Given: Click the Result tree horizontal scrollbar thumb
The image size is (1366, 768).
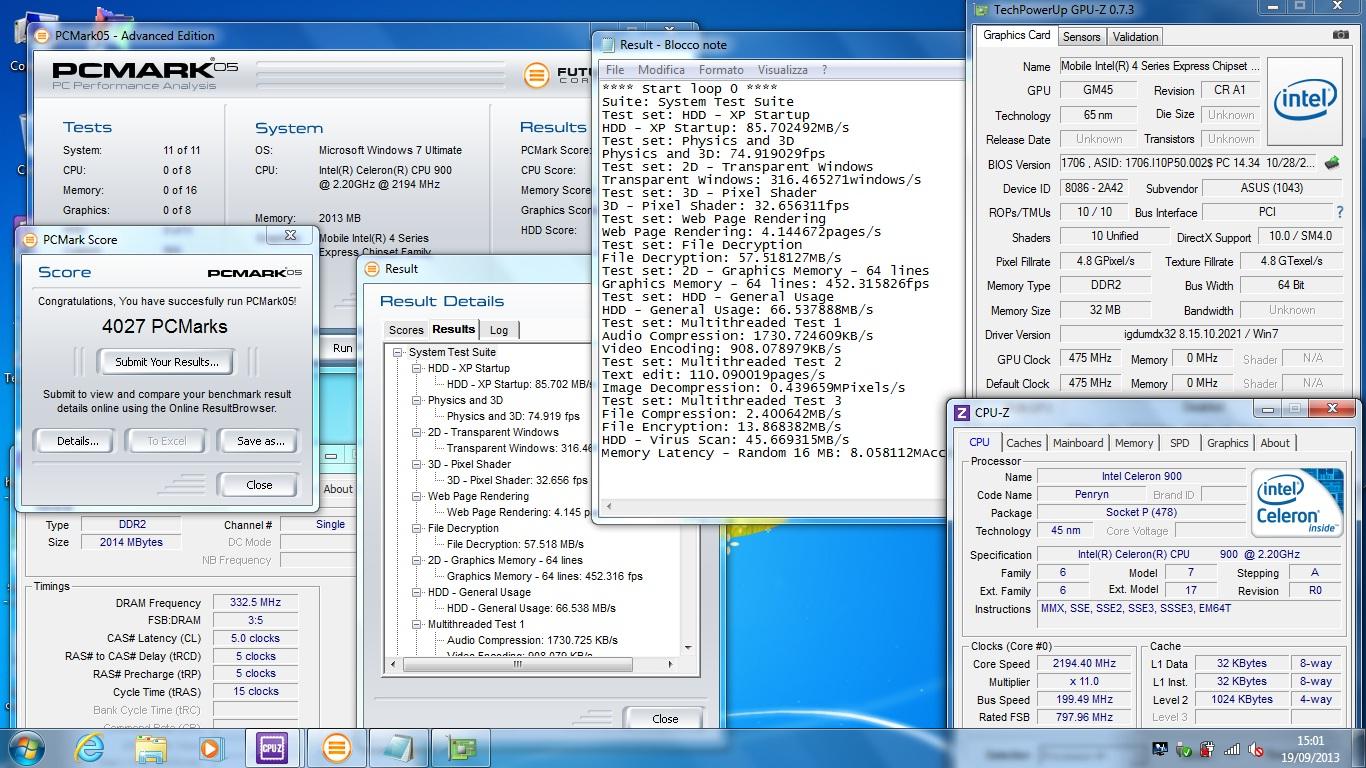Looking at the screenshot, I should click(516, 663).
